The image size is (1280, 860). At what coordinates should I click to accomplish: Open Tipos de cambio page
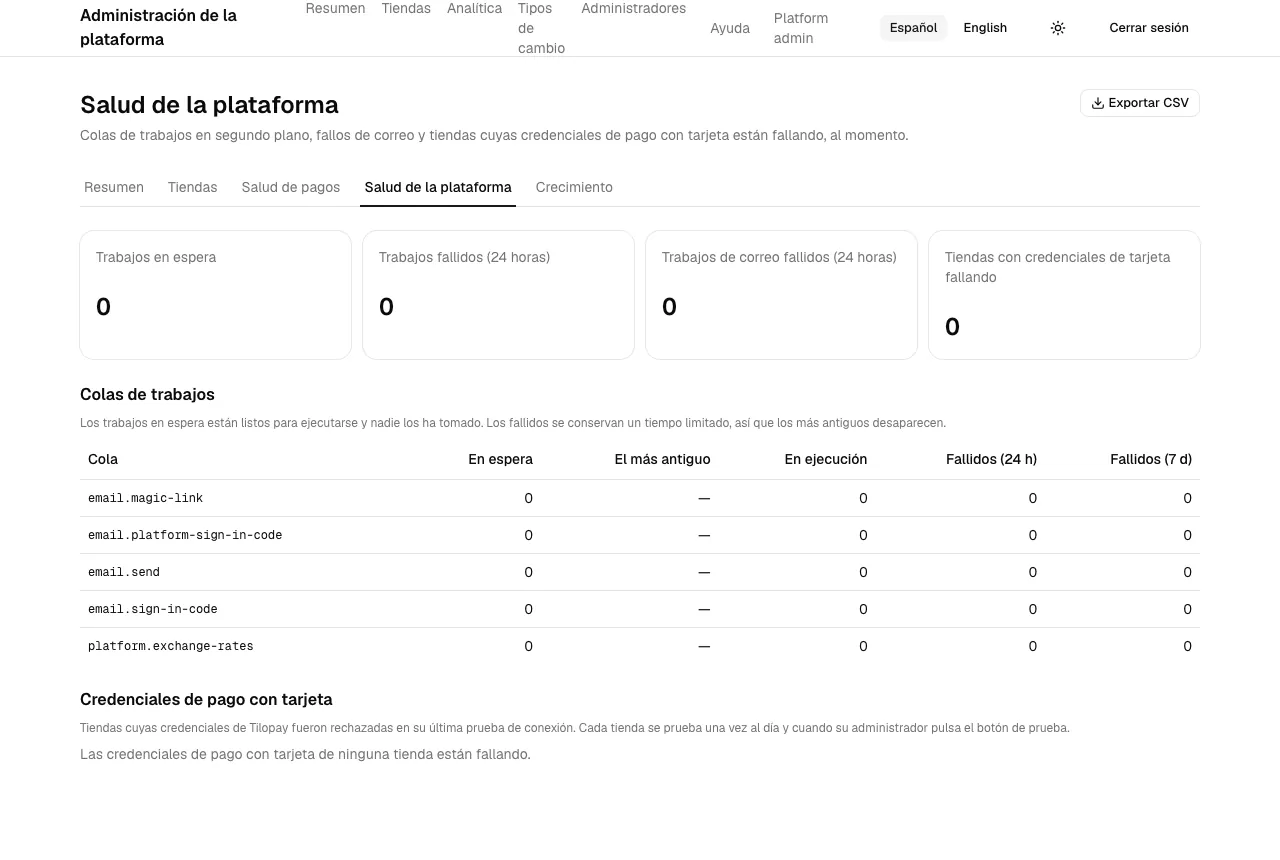click(x=541, y=28)
